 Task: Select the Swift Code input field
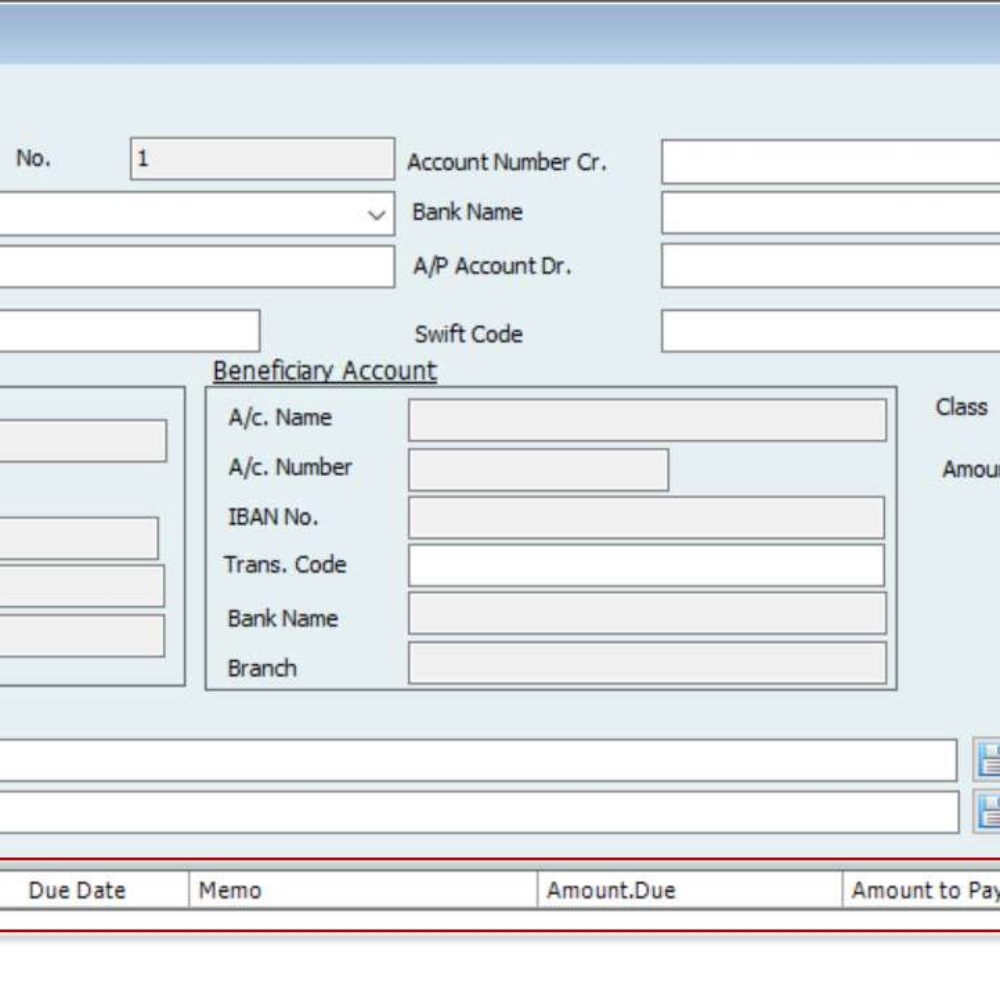tap(830, 332)
